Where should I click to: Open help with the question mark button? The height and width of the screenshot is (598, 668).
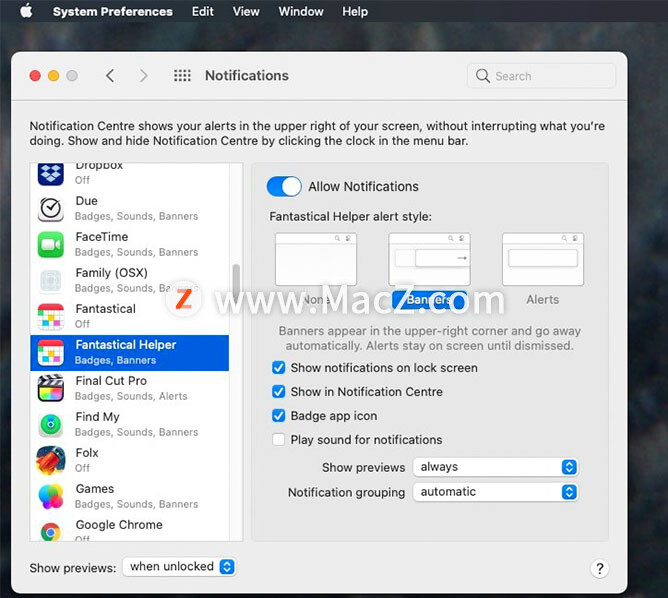(x=599, y=568)
